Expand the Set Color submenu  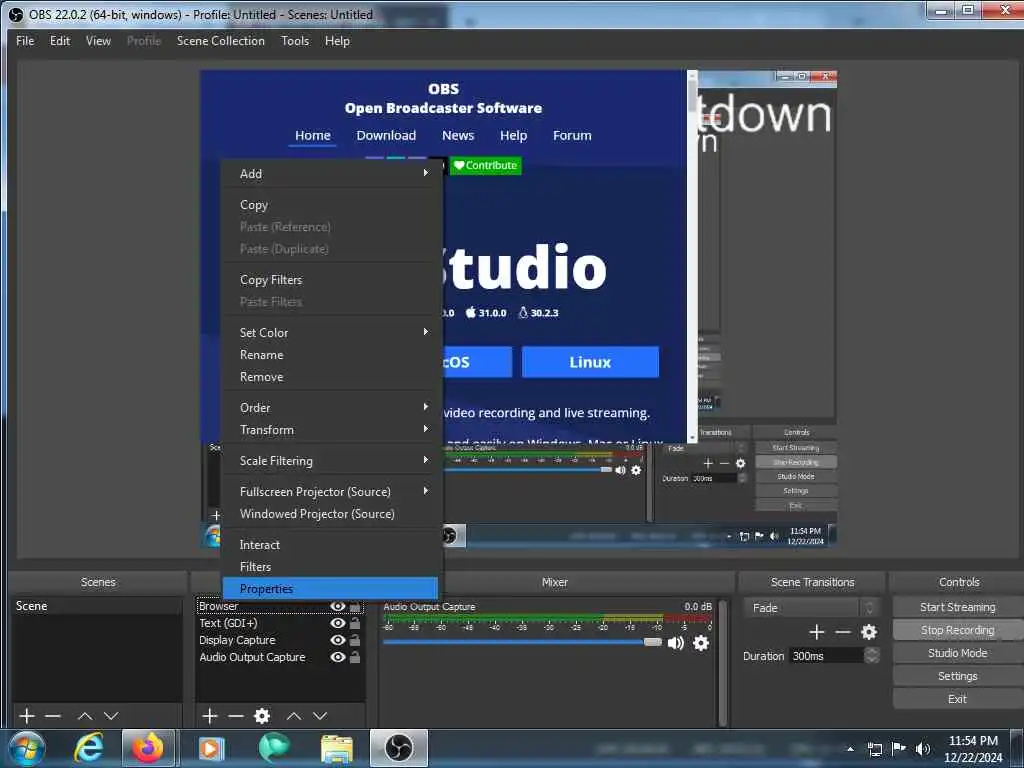click(x=330, y=332)
